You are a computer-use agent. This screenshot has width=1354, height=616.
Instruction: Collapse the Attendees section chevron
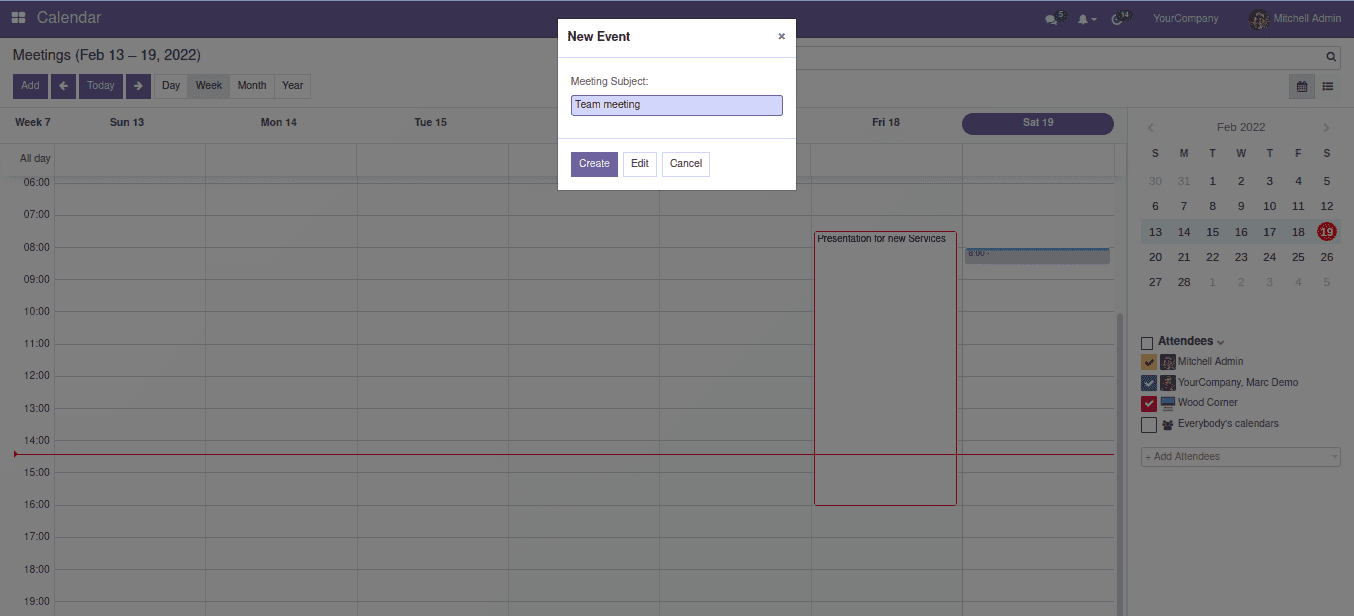pos(1221,342)
